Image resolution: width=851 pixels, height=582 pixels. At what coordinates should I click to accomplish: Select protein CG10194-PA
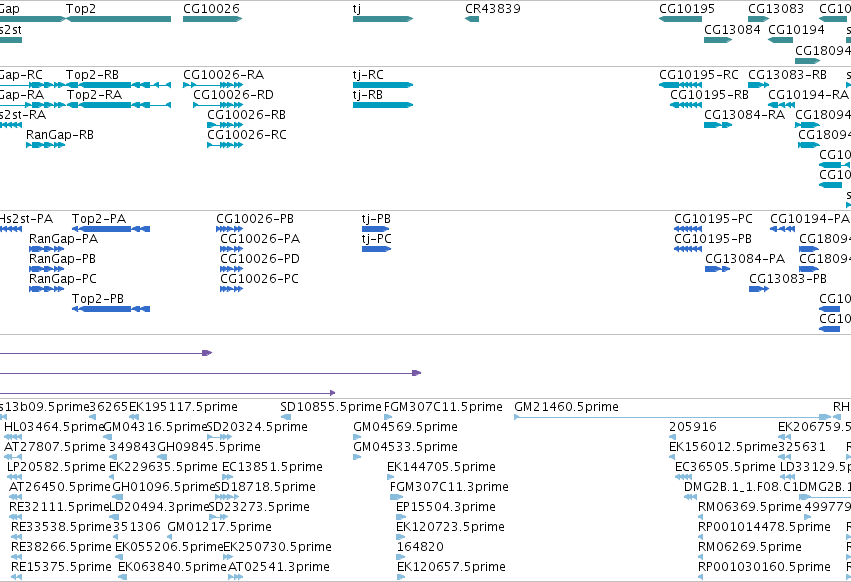click(810, 219)
